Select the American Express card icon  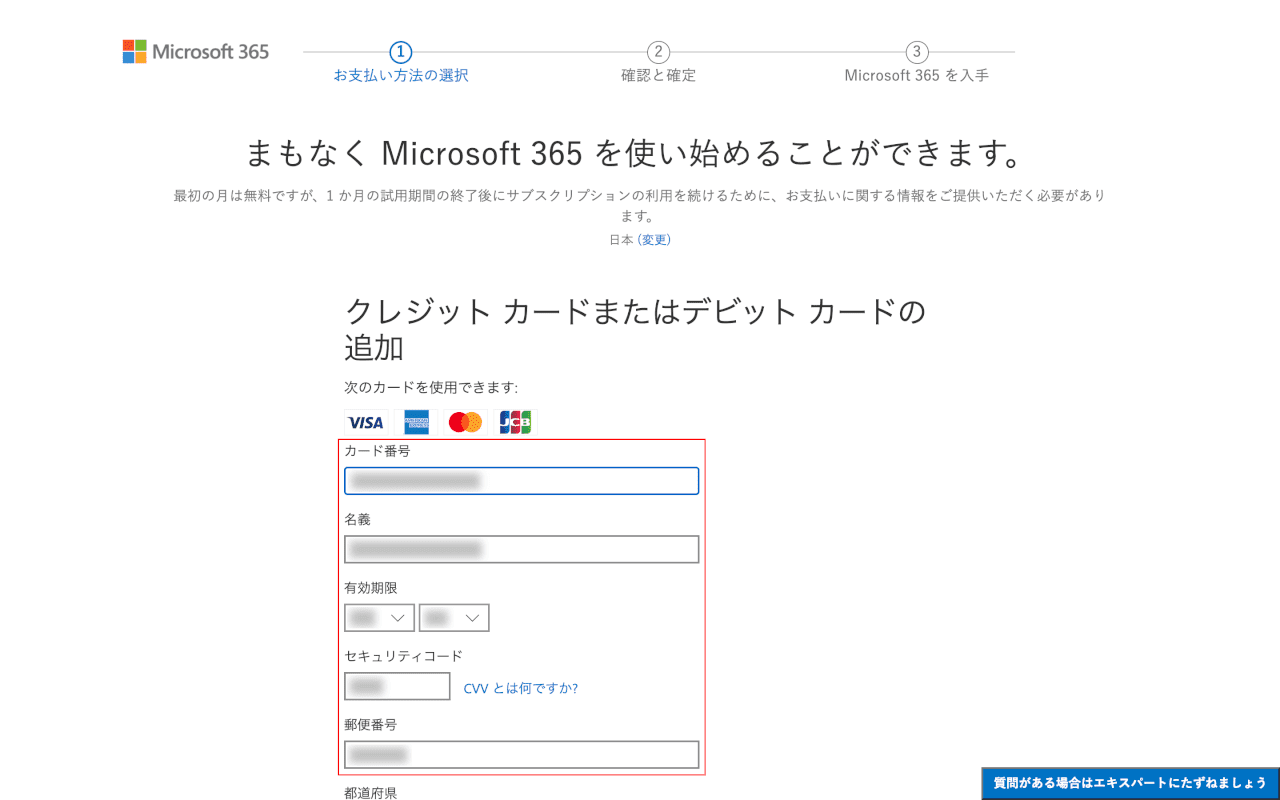point(416,422)
